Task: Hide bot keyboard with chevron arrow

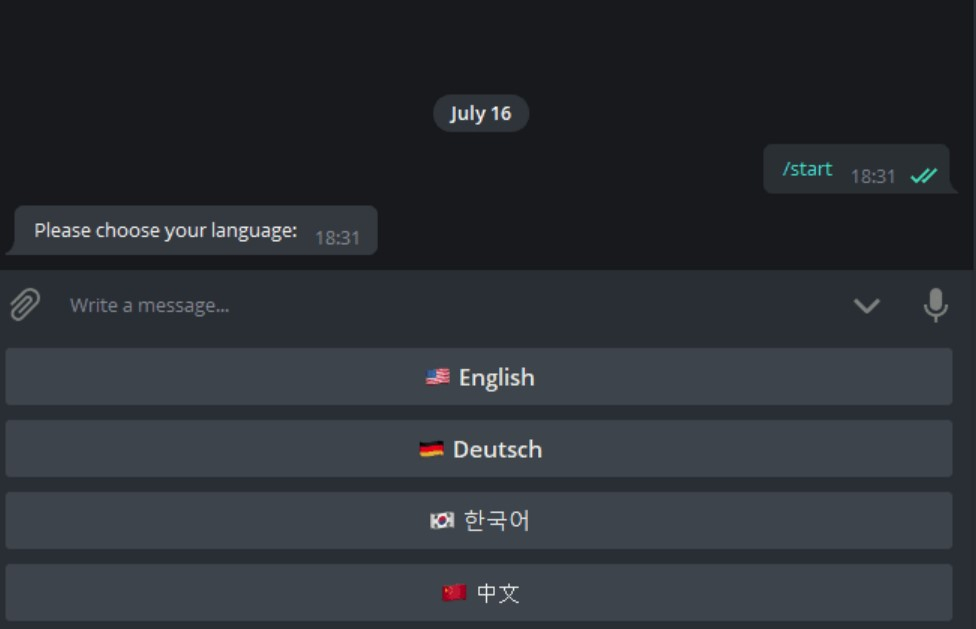Action: coord(866,305)
